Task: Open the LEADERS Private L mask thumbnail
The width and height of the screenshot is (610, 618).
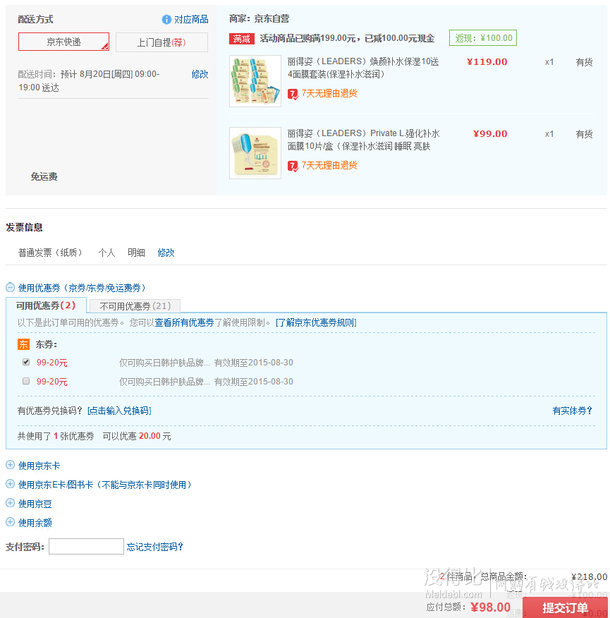Action: (255, 153)
